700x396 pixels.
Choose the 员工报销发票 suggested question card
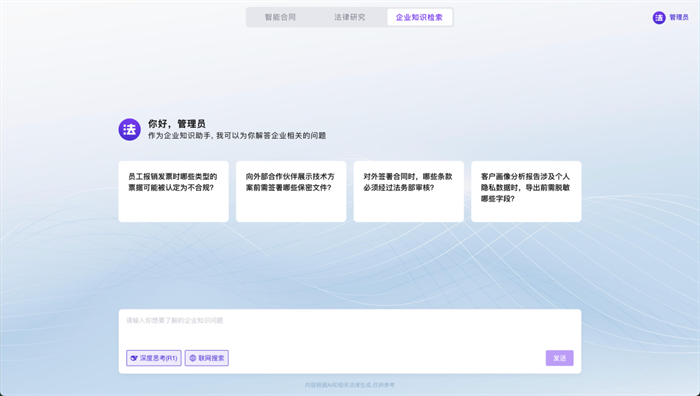tap(174, 192)
